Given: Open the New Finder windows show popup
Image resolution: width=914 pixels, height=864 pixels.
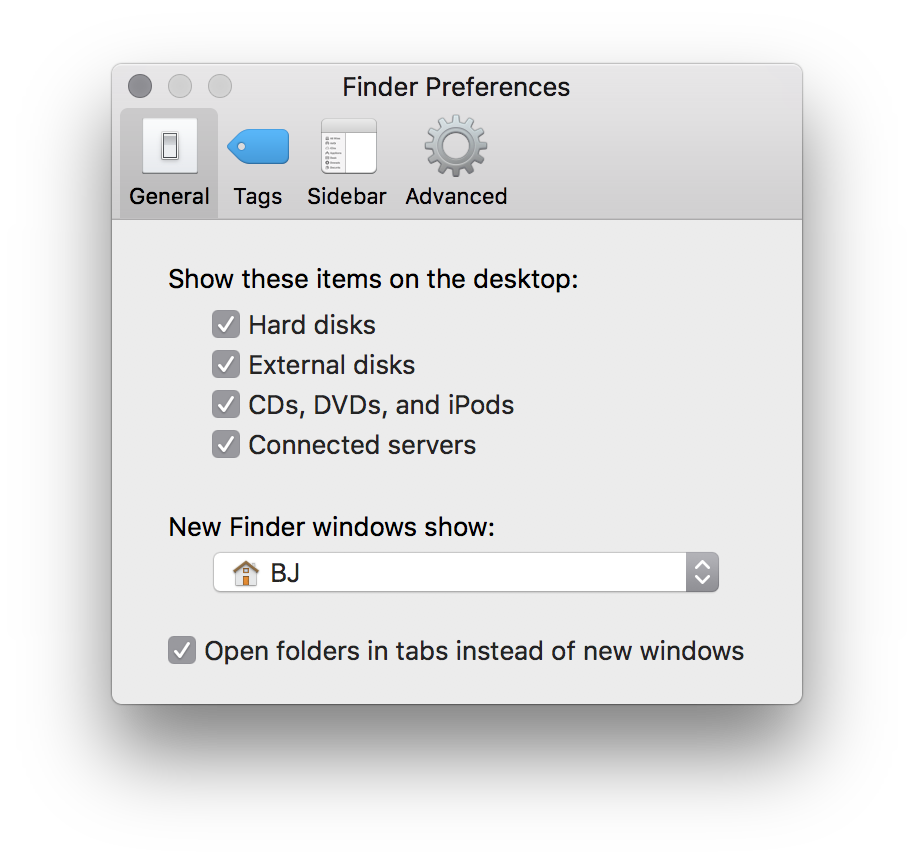Looking at the screenshot, I should (x=466, y=573).
